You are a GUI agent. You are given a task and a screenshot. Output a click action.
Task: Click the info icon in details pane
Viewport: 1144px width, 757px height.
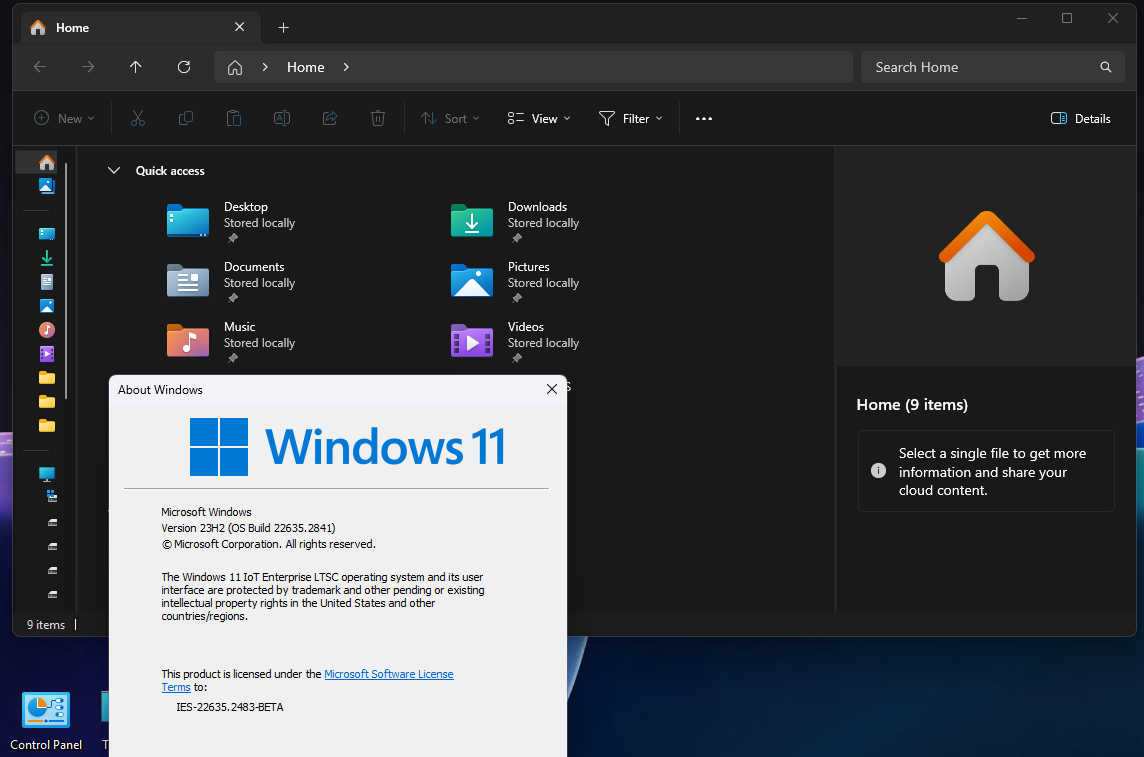click(878, 471)
